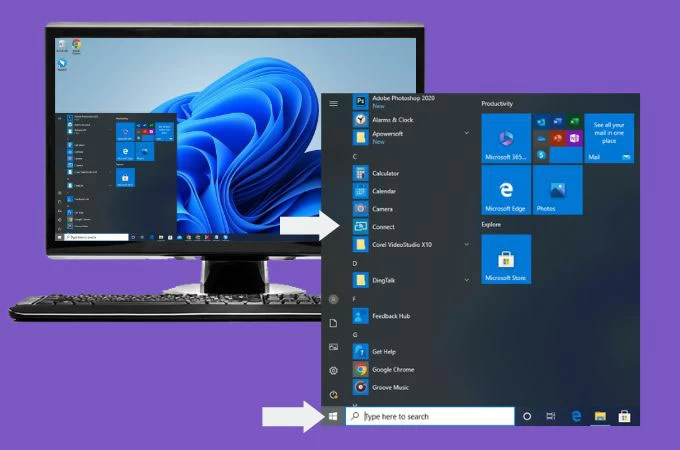Launch Microsoft Edge from the taskbar
The width and height of the screenshot is (680, 450).
pos(576,416)
